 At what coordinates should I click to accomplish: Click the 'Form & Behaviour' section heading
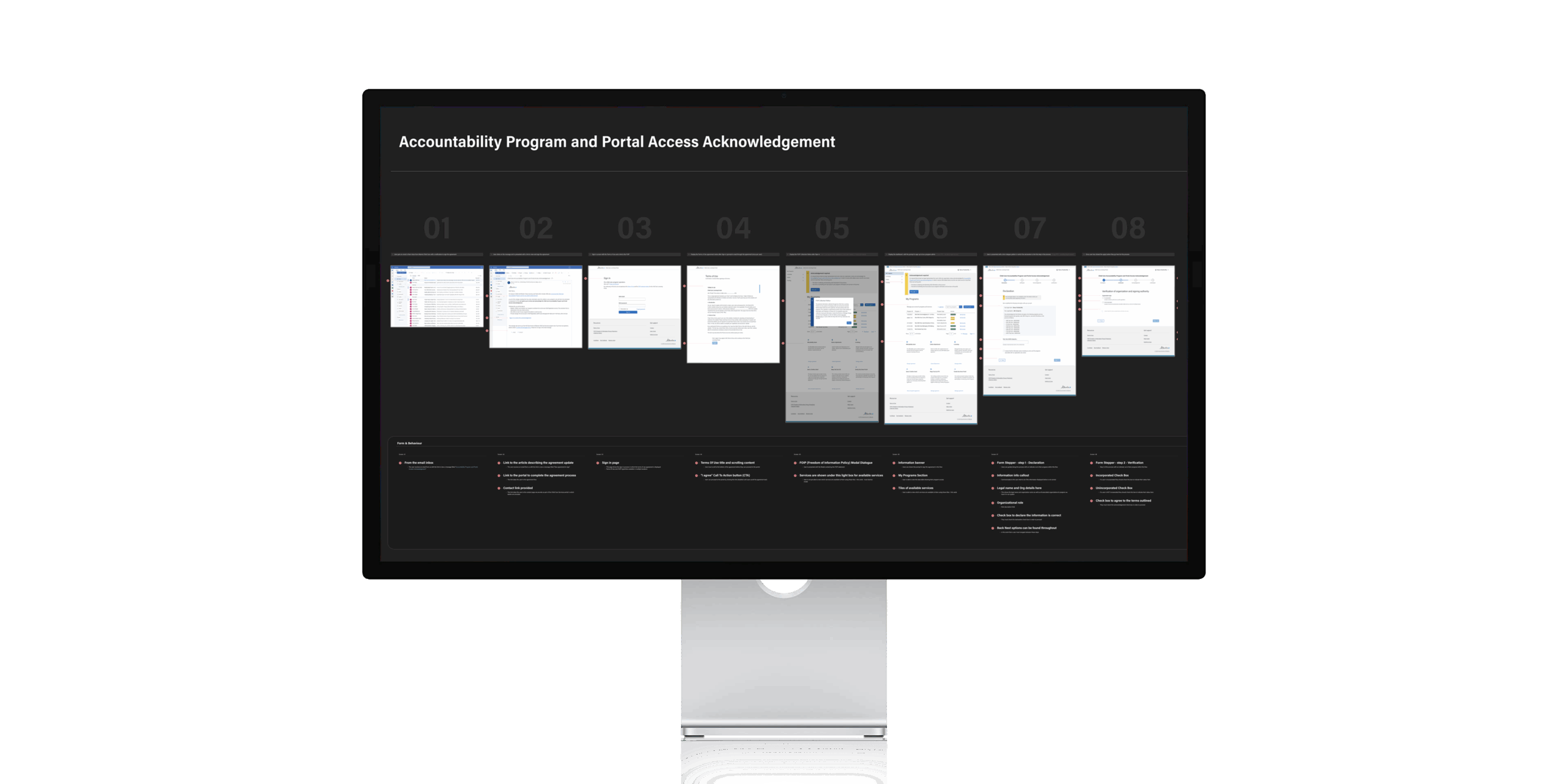click(x=410, y=443)
